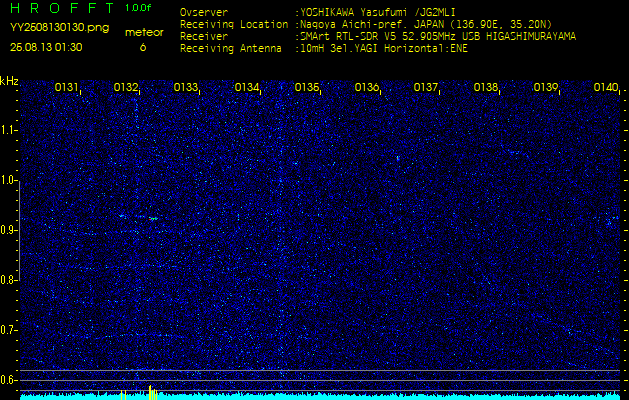The width and height of the screenshot is (629, 400).
Task: Click the Receiving Location label
Action: click(234, 24)
